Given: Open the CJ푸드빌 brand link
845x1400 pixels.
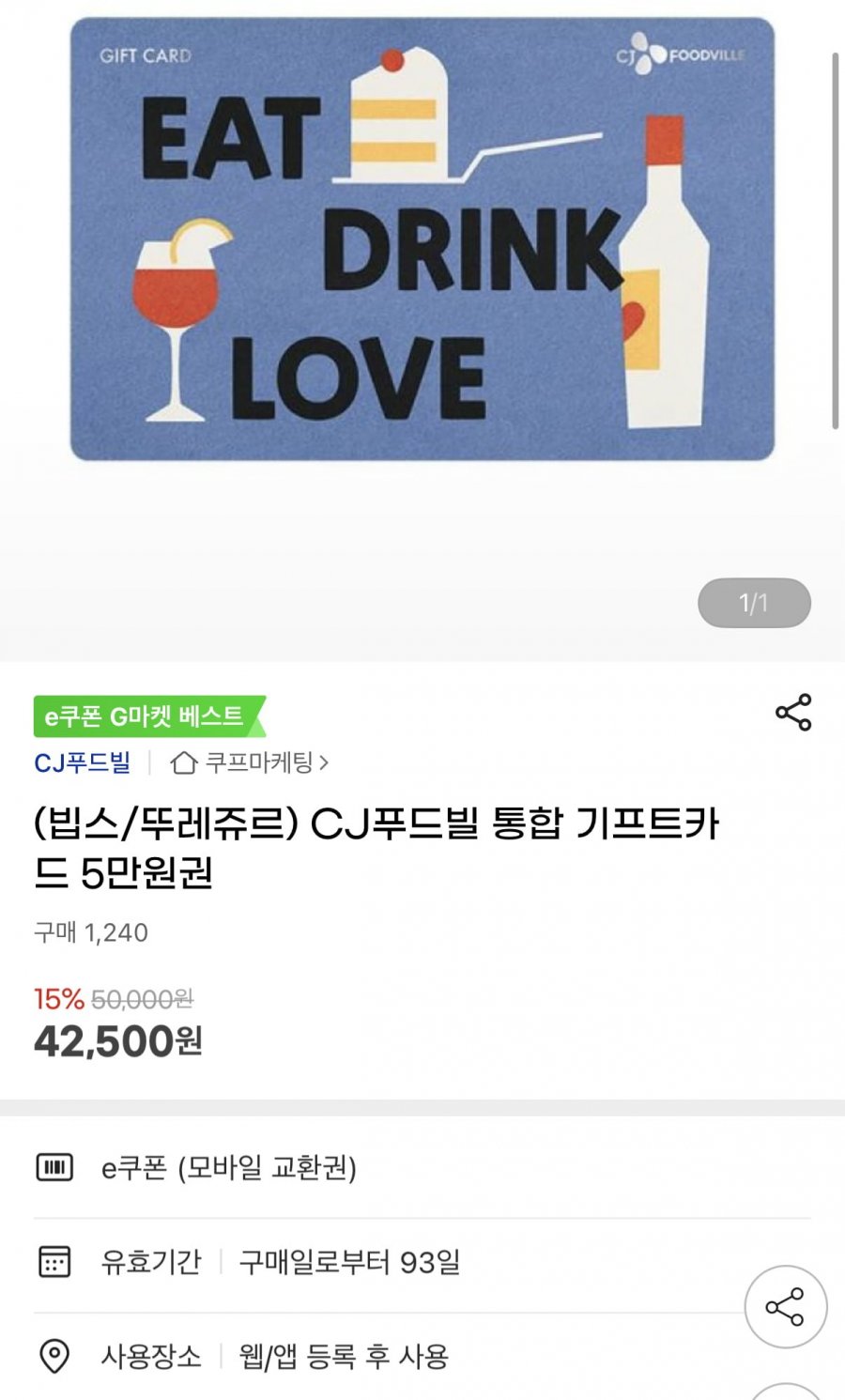Looking at the screenshot, I should pos(83,762).
